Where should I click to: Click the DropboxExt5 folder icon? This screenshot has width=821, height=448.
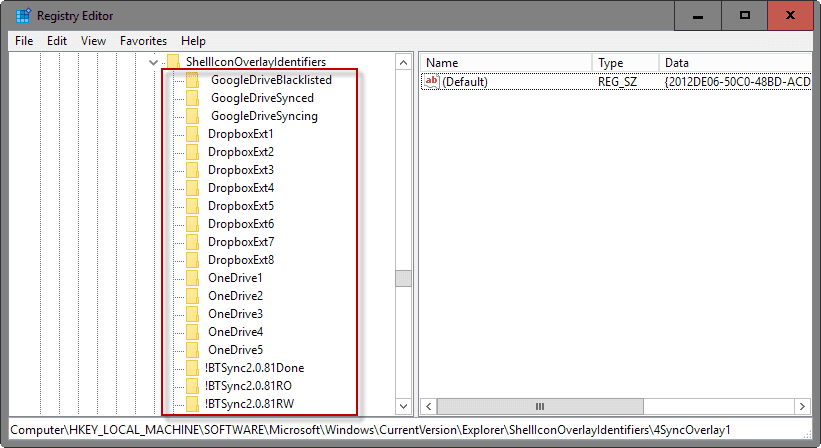pos(192,206)
